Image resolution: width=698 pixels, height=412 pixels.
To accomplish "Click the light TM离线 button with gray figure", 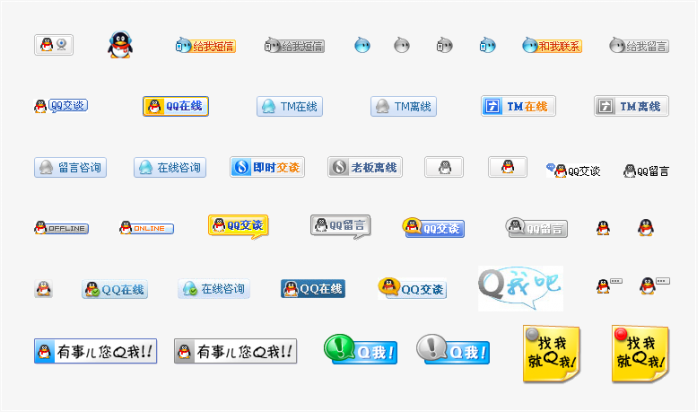I will pos(403,106).
